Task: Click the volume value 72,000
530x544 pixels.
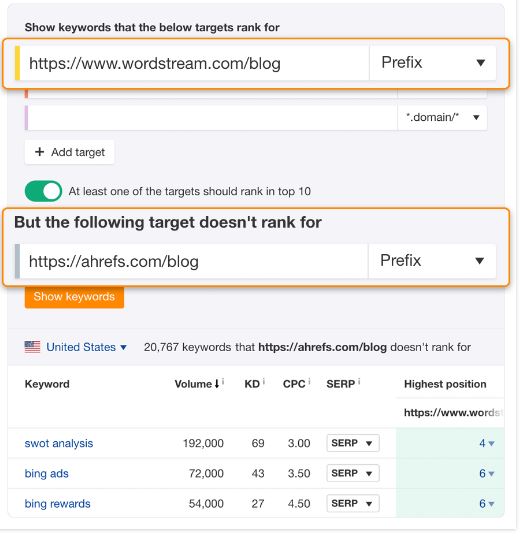Action: coord(206,474)
